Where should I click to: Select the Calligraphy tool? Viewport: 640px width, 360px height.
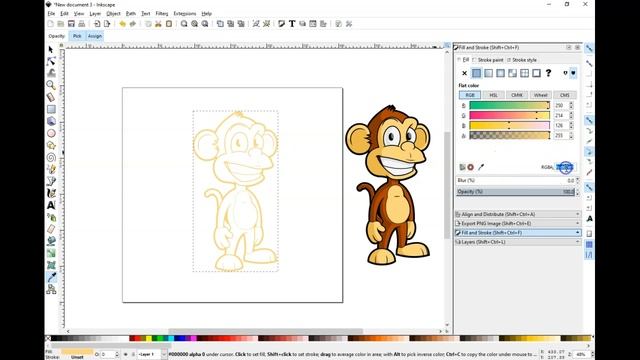pyautogui.click(x=51, y=193)
